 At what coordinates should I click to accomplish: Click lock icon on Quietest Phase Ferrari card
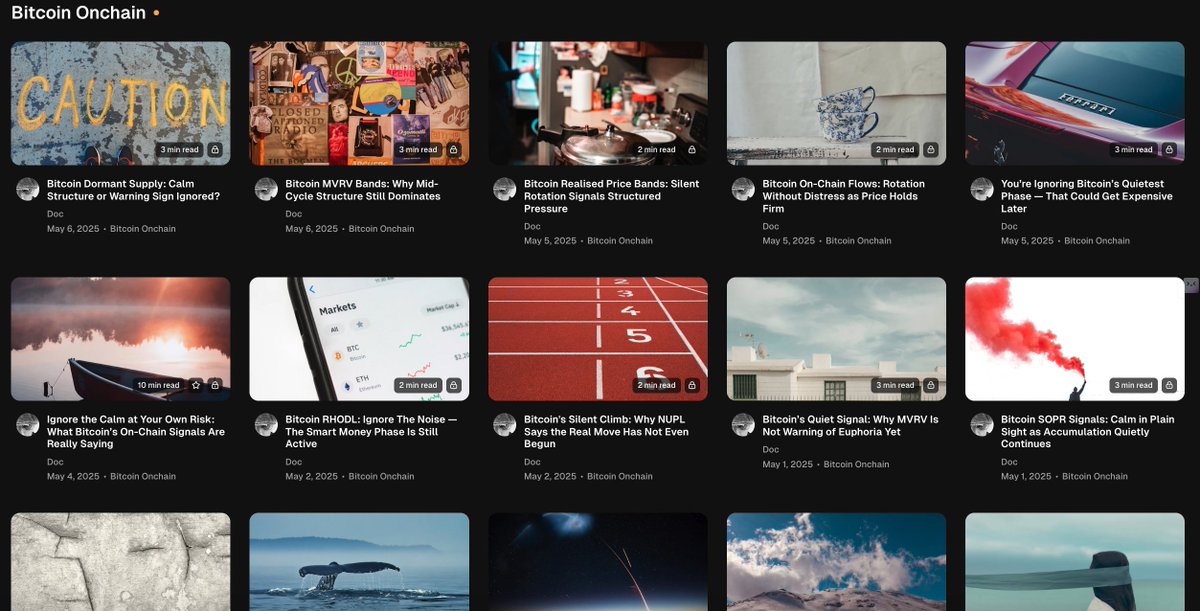point(1169,150)
